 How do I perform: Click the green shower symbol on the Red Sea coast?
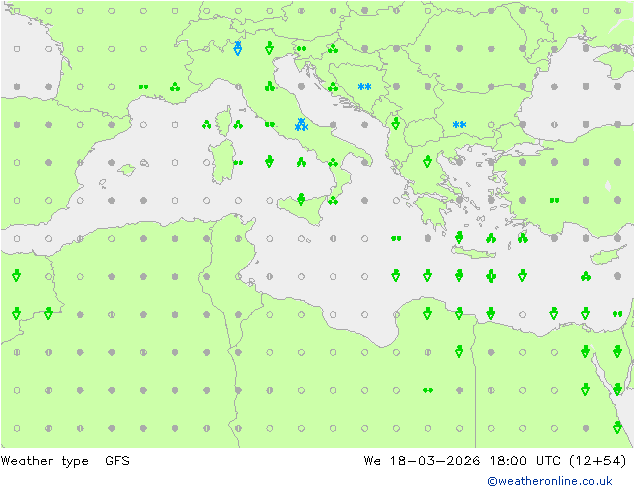click(x=617, y=427)
